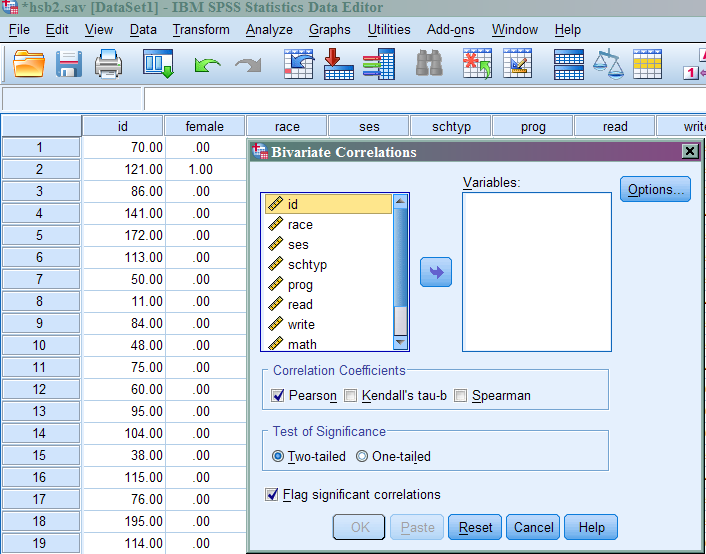Open data document folder icon
Image resolution: width=706 pixels, height=554 pixels.
tap(29, 64)
